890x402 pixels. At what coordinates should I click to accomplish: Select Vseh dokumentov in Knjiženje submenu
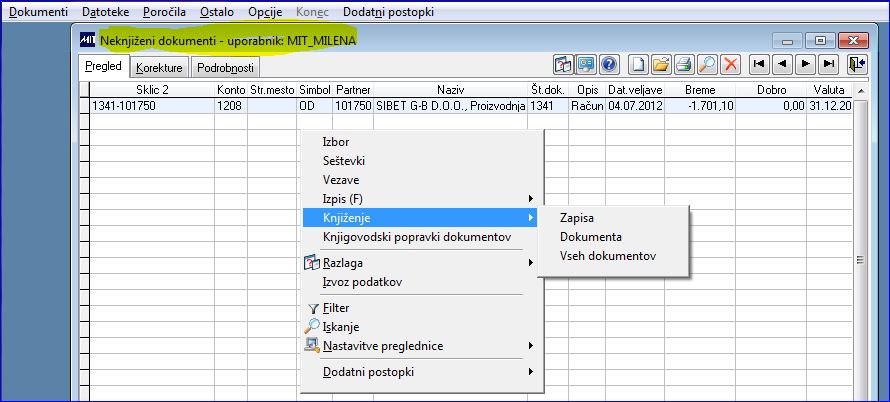[608, 256]
